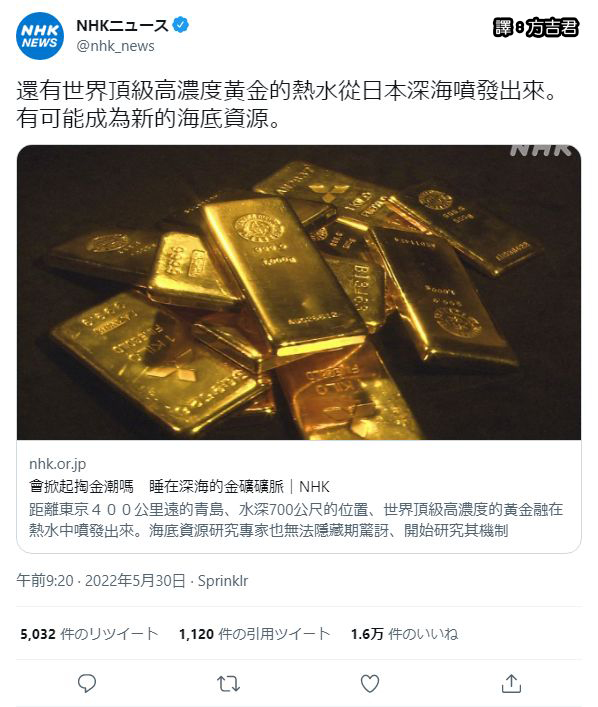View the 1,120 件の引用ツイート list
The image size is (598, 707).
pos(255,634)
